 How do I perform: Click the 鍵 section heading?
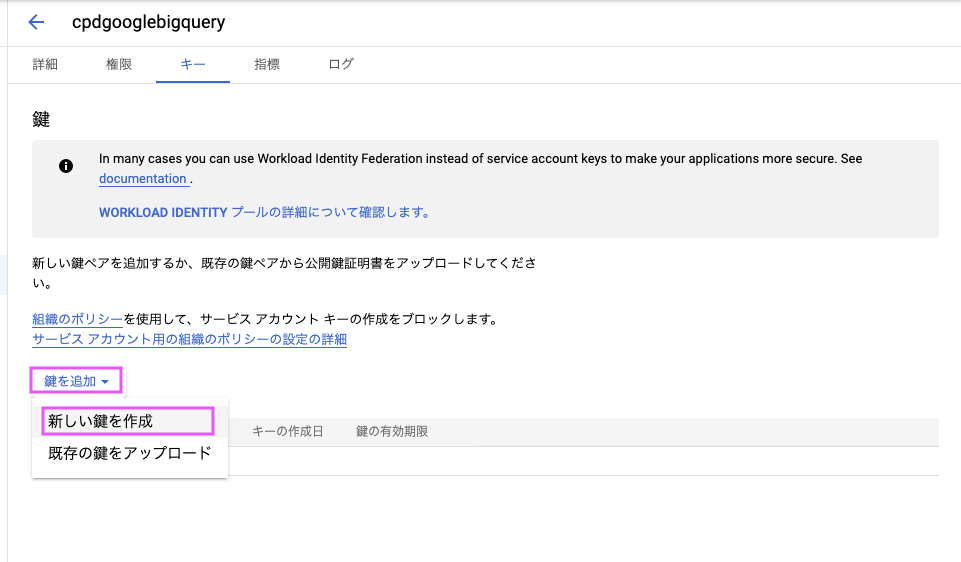(x=41, y=119)
